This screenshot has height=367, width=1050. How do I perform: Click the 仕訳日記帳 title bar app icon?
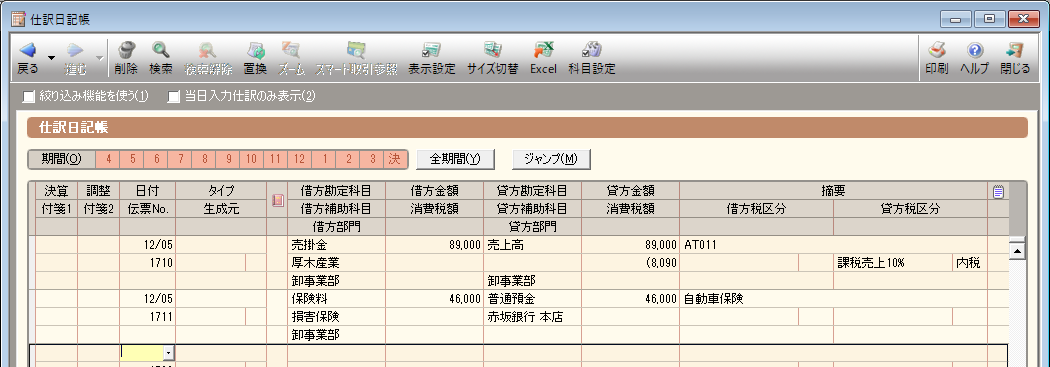point(19,19)
